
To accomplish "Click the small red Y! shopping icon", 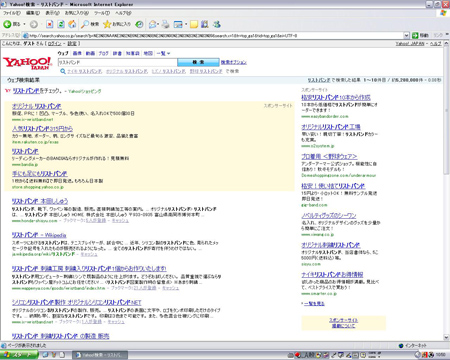I will [8, 91].
